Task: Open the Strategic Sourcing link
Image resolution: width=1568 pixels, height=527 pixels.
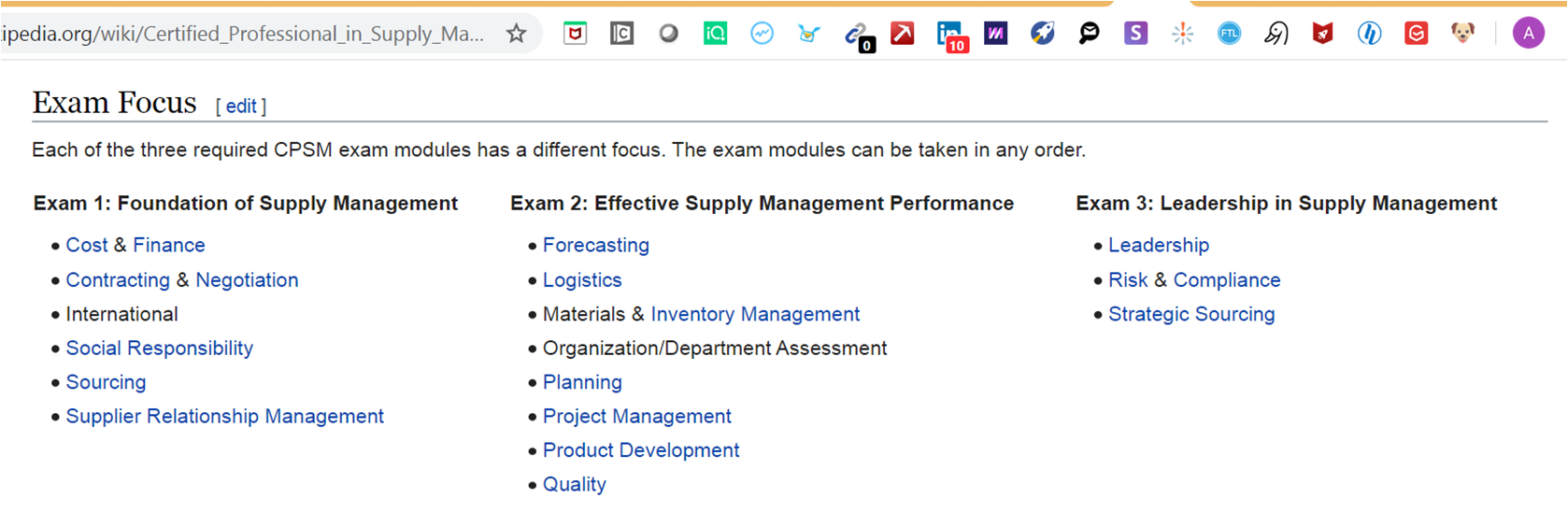Action: coord(1190,315)
